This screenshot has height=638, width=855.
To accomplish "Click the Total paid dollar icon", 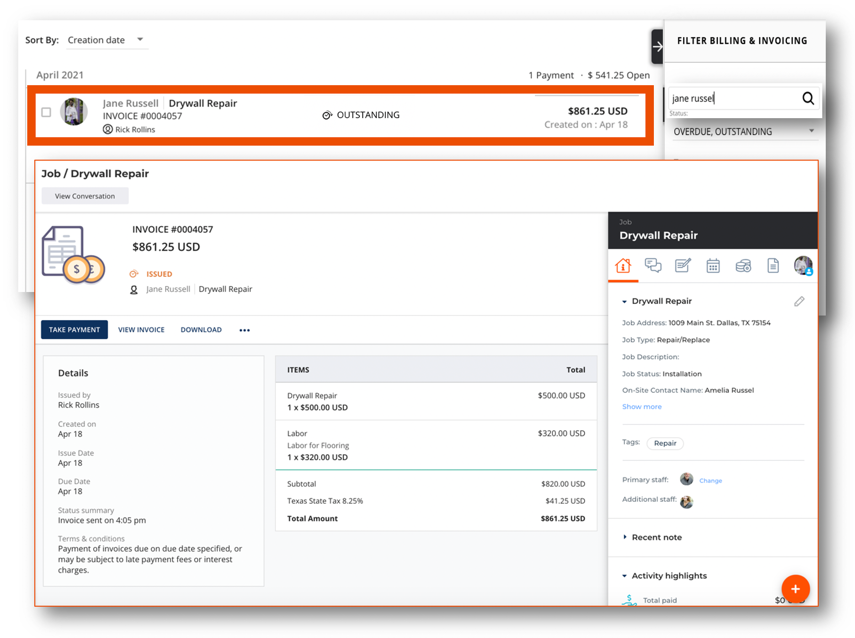I will pos(629,600).
